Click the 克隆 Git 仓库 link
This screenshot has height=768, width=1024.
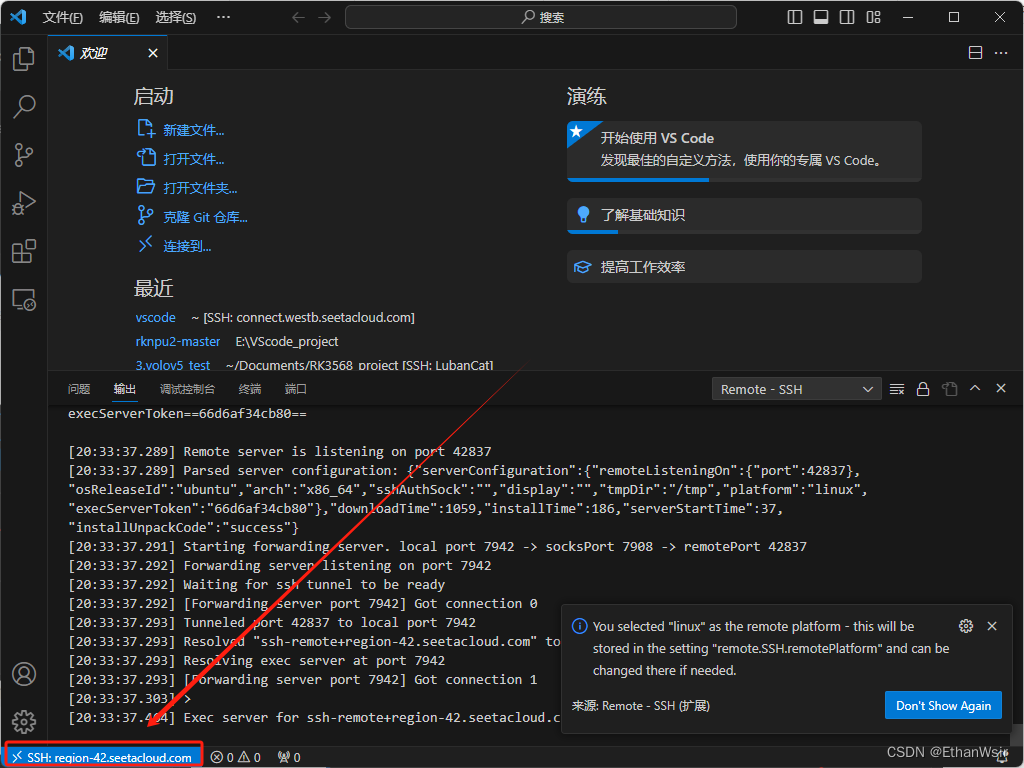tap(193, 217)
